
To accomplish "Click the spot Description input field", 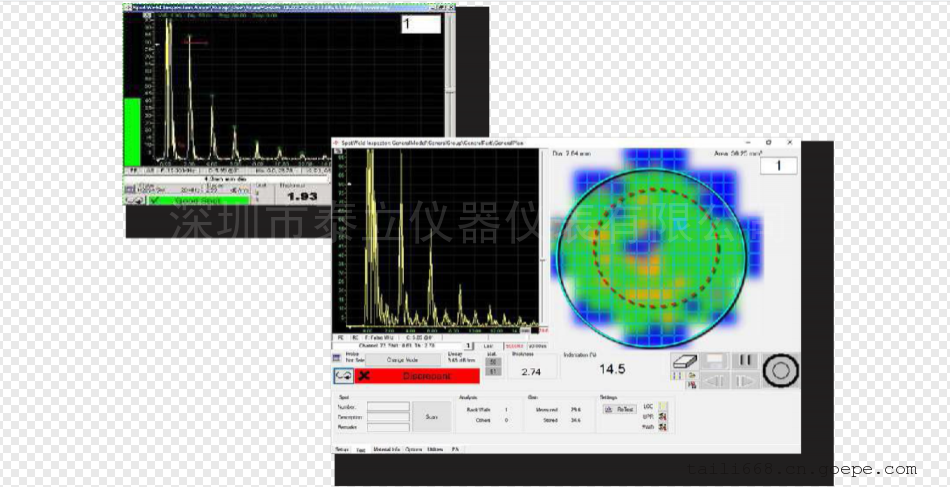I will pos(388,417).
